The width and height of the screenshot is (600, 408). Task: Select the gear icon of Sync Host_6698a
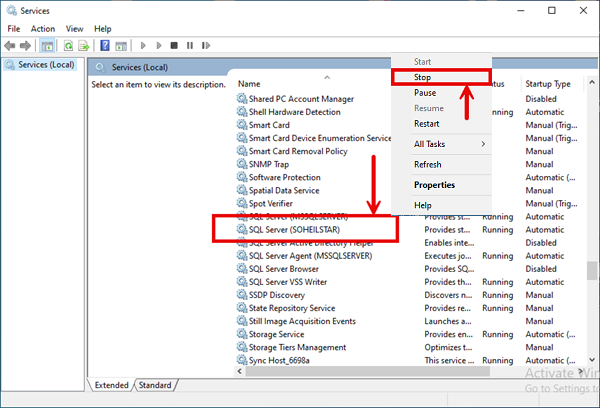(x=242, y=360)
